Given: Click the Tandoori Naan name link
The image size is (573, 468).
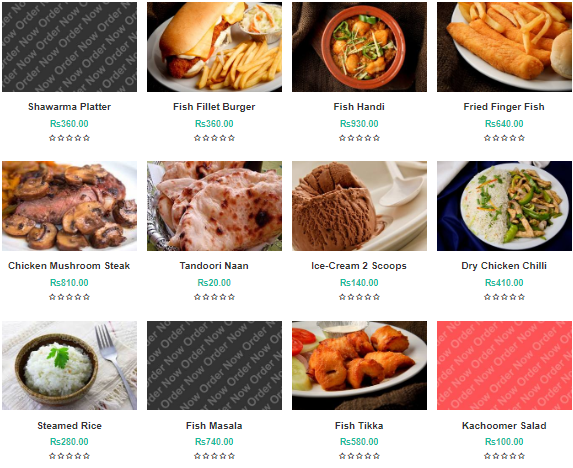Looking at the screenshot, I should click(214, 266).
